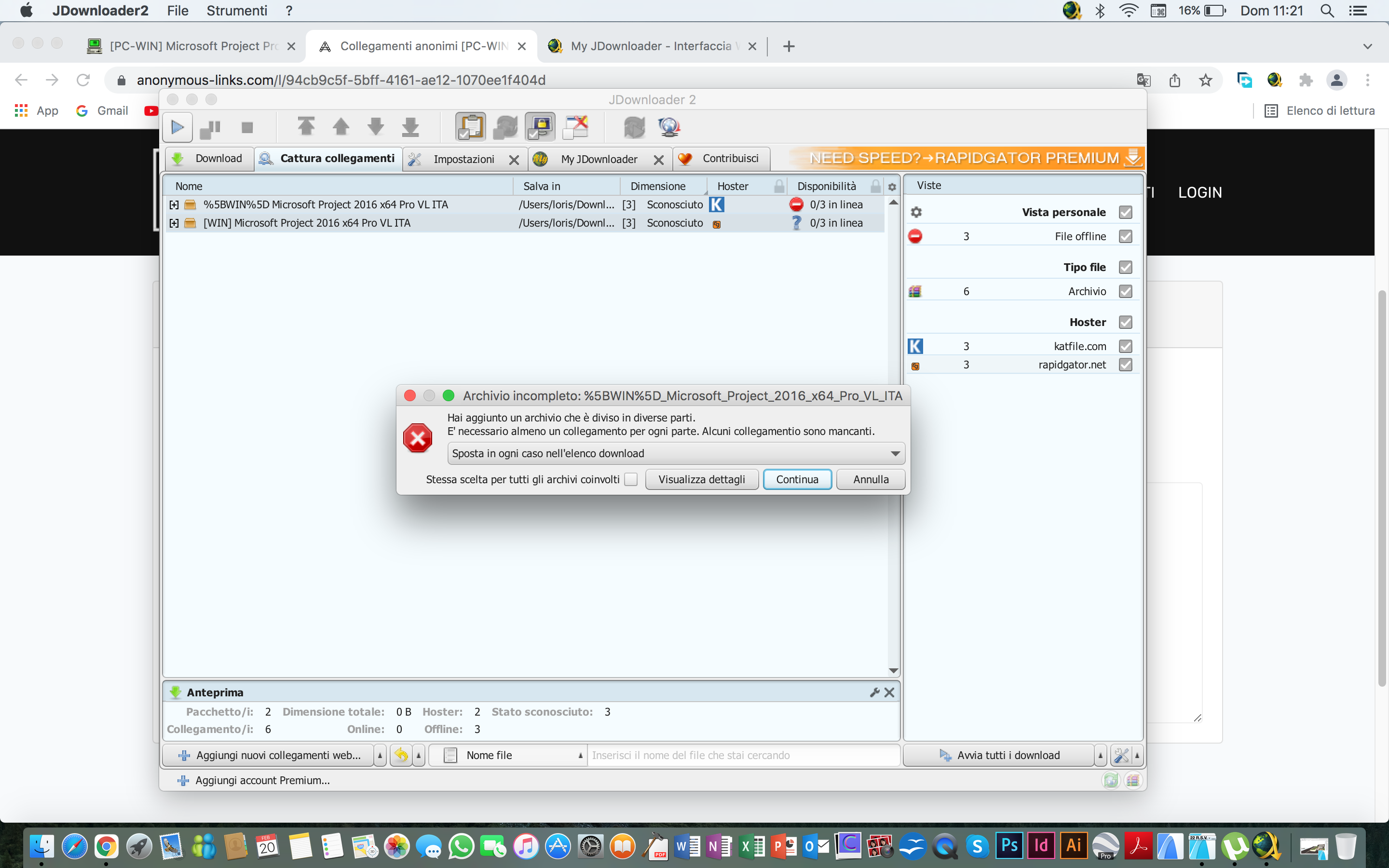Expand the %5BWIN%5D Microsoft Project package
The width and height of the screenshot is (1389, 868).
[174, 205]
